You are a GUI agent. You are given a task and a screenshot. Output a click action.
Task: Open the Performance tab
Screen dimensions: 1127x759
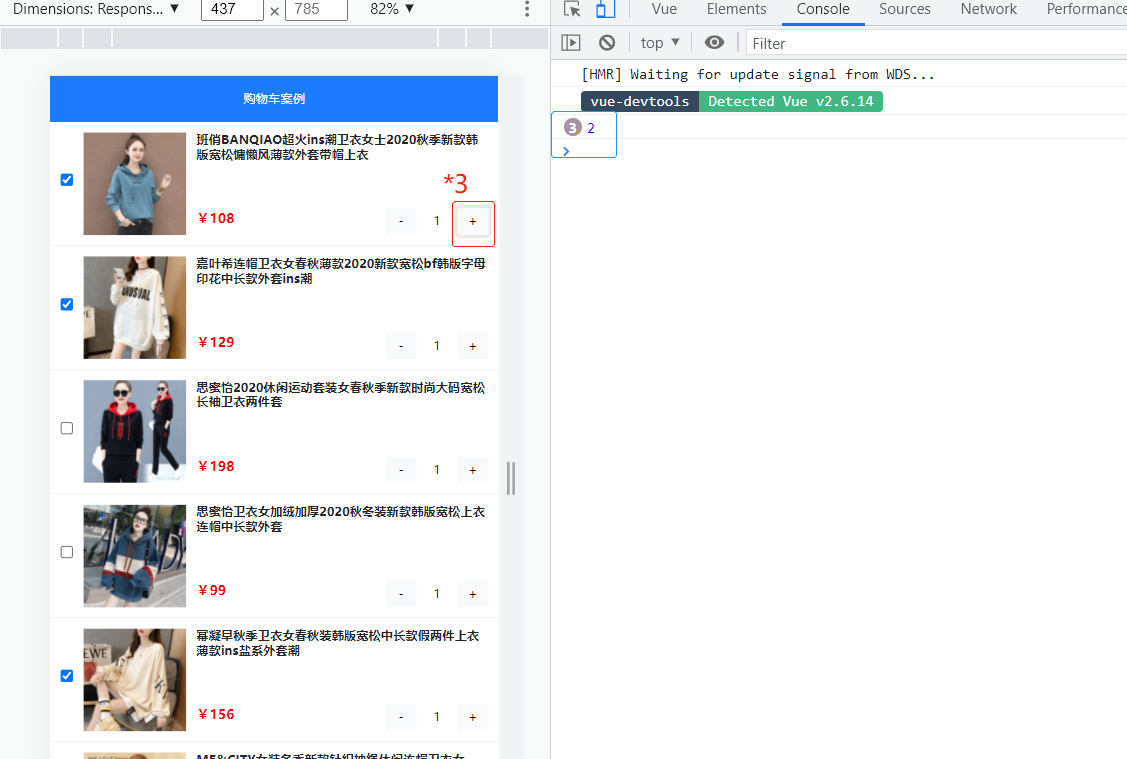pyautogui.click(x=1085, y=9)
